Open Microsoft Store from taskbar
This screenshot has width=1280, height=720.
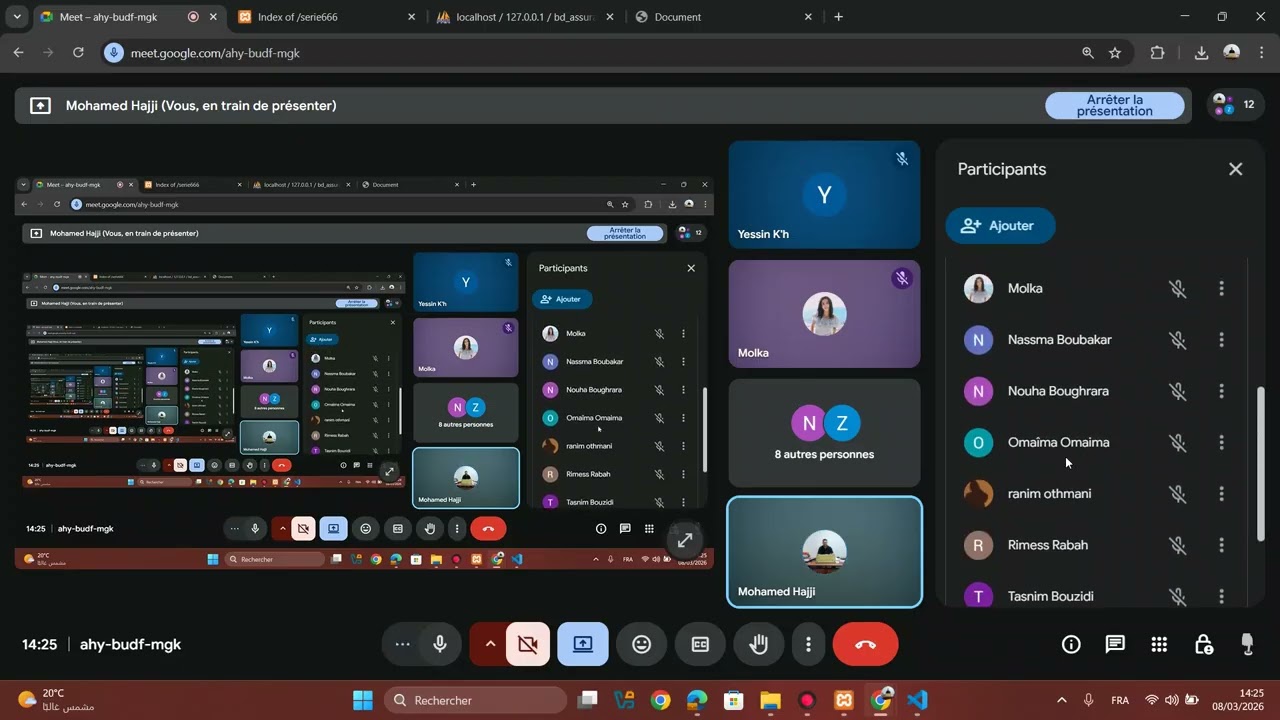pos(733,700)
